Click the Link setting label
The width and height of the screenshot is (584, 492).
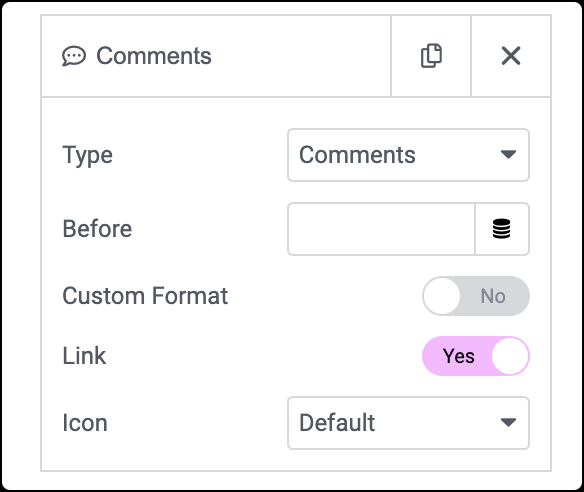[x=84, y=356]
